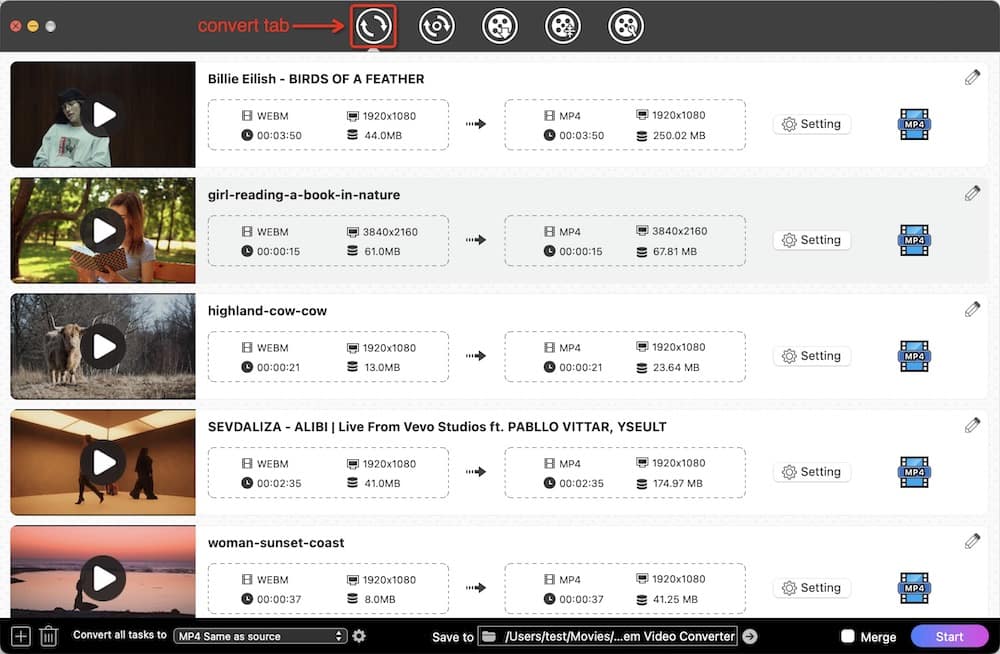Open Setting for SEVDALIZA - ALIBI video

pos(811,472)
